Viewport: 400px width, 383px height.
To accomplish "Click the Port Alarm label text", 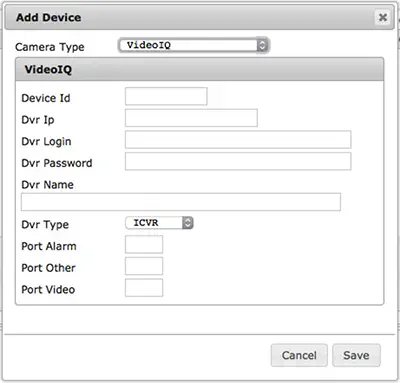I will pos(49,246).
